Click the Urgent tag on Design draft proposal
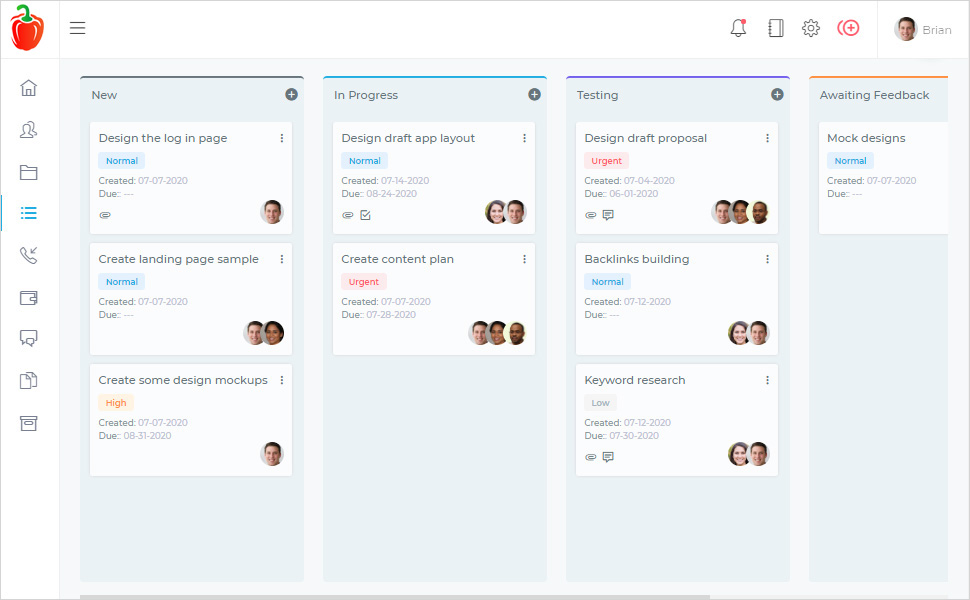Viewport: 970px width, 600px height. coord(606,161)
